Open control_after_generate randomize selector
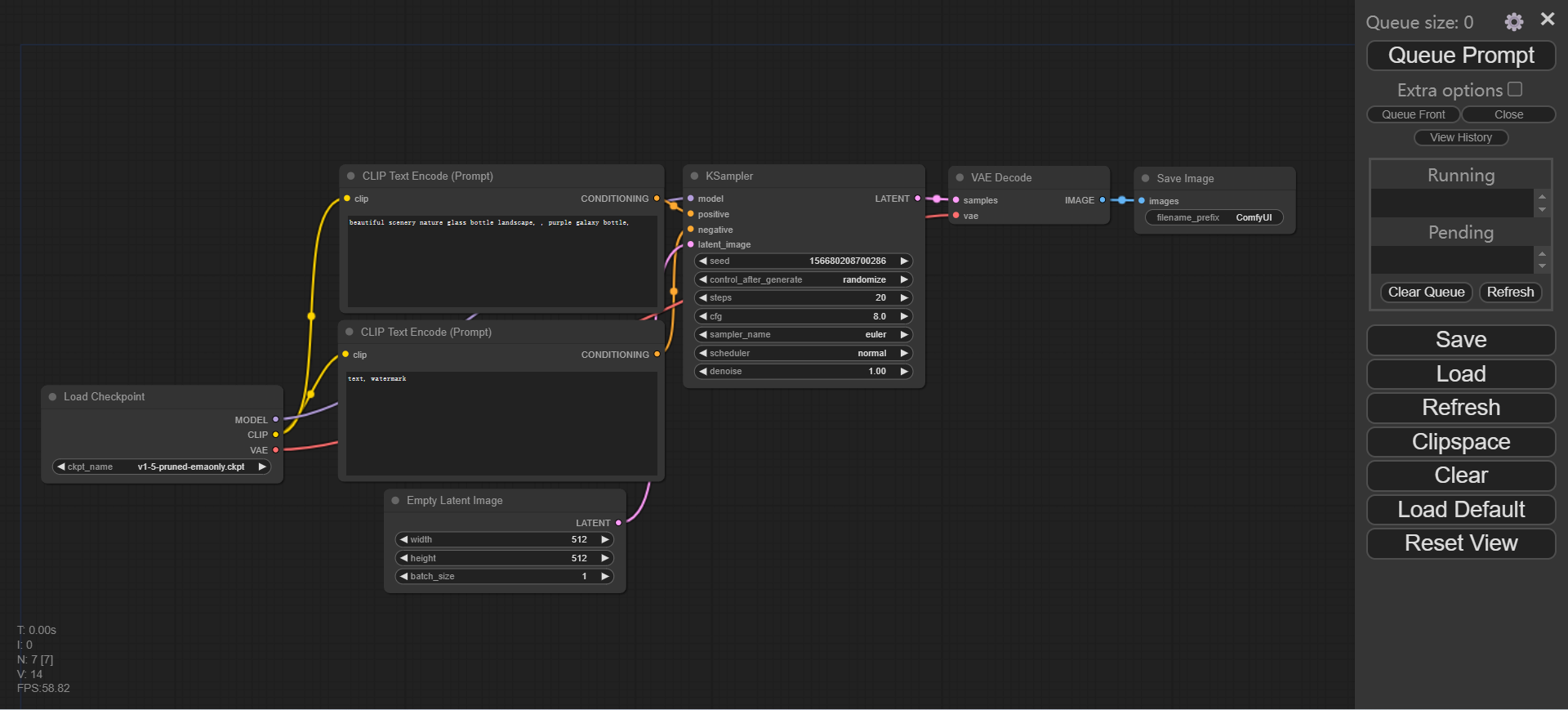The height and width of the screenshot is (710, 1568). coord(803,280)
